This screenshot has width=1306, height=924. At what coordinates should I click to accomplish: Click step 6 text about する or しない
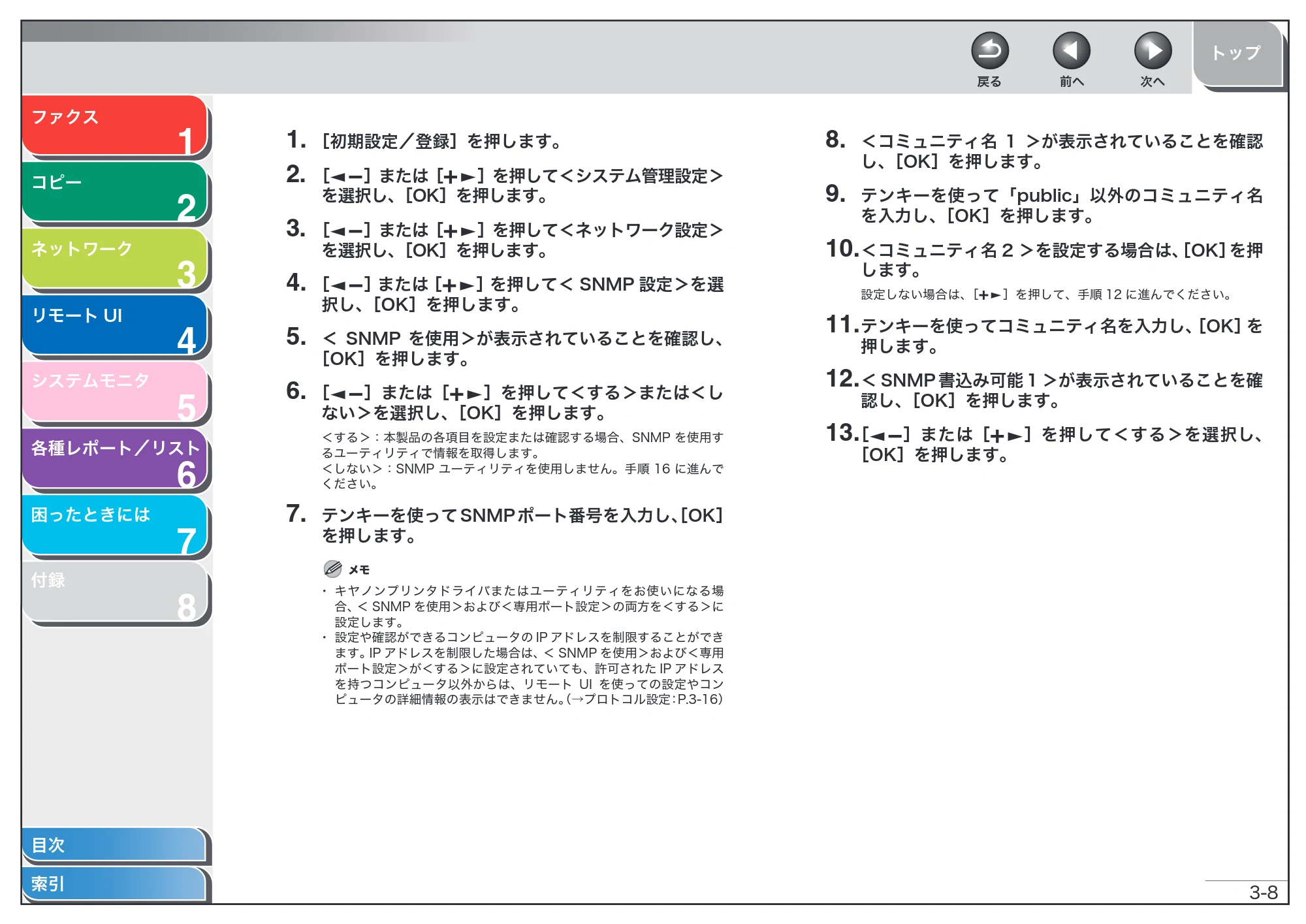tap(522, 402)
